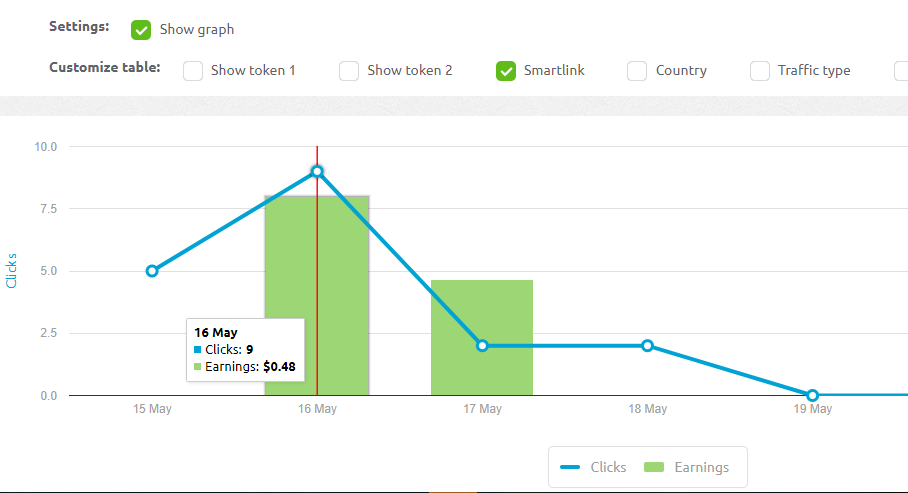Click the 16 May clicks data point
908x493 pixels.
[317, 171]
